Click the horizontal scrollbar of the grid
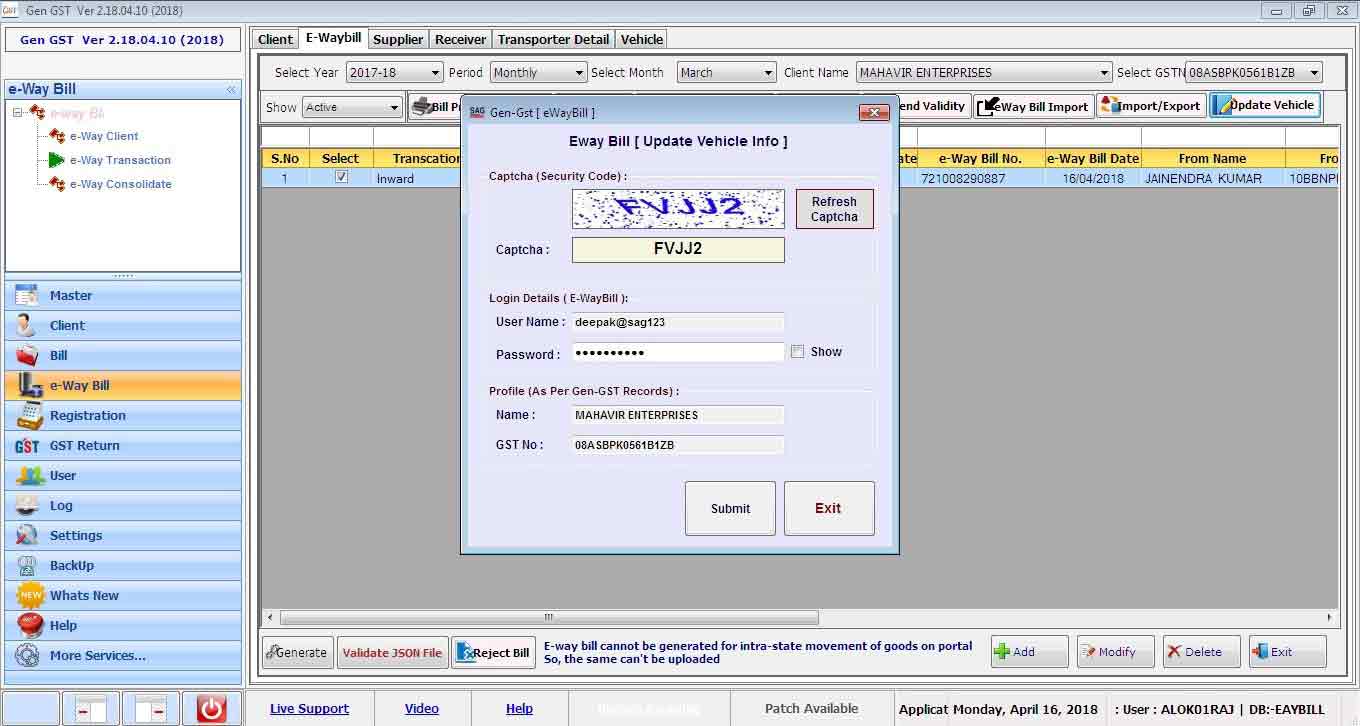Image resolution: width=1360 pixels, height=726 pixels. click(x=549, y=618)
